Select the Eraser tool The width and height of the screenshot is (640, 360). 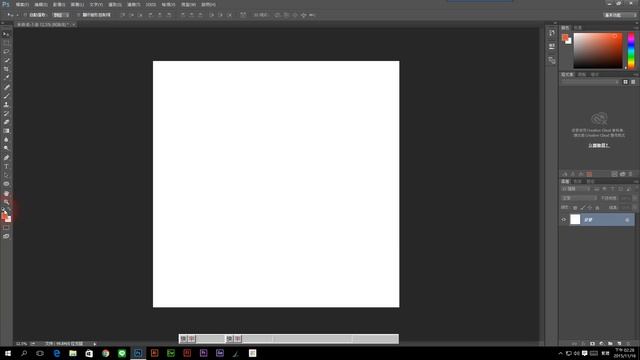point(6,122)
